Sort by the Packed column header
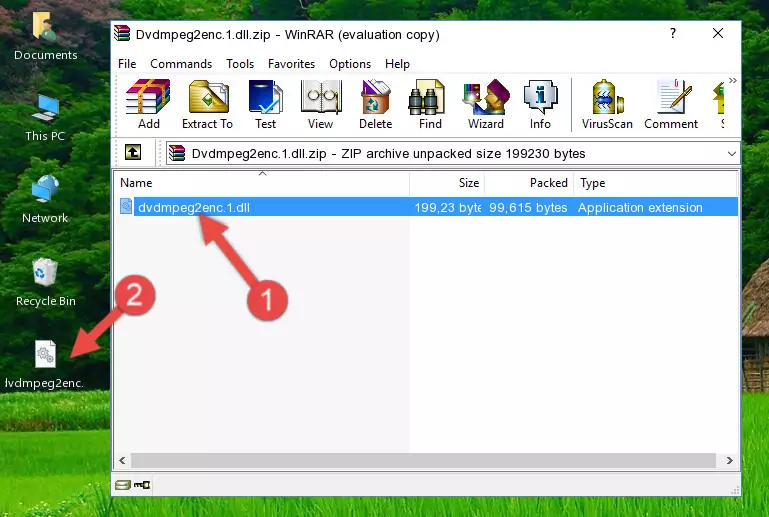This screenshot has width=769, height=517. click(529, 183)
